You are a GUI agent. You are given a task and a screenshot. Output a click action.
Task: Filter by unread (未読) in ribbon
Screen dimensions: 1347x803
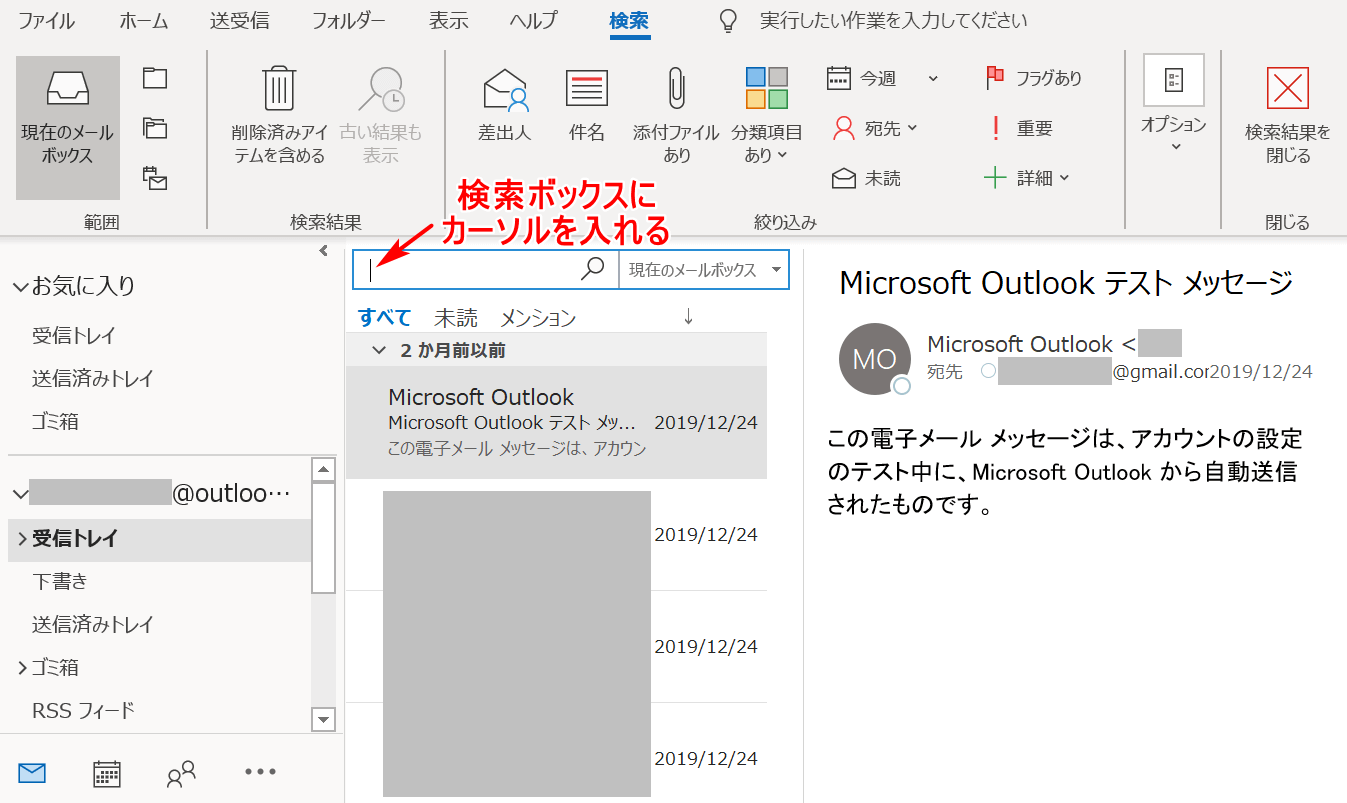tap(866, 178)
